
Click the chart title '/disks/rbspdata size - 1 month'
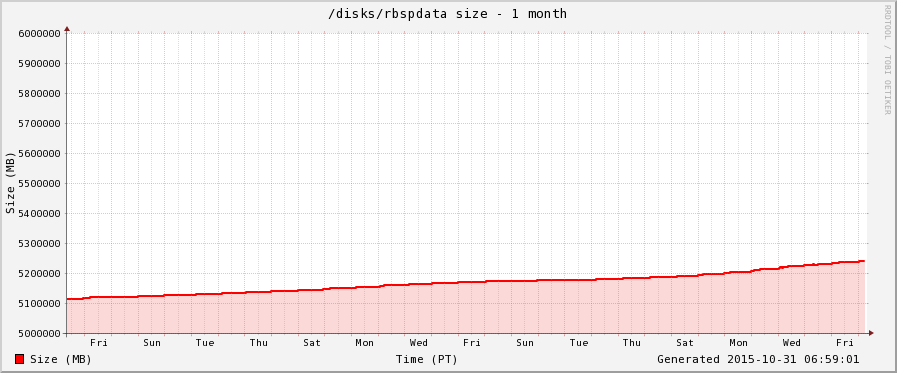pos(447,14)
